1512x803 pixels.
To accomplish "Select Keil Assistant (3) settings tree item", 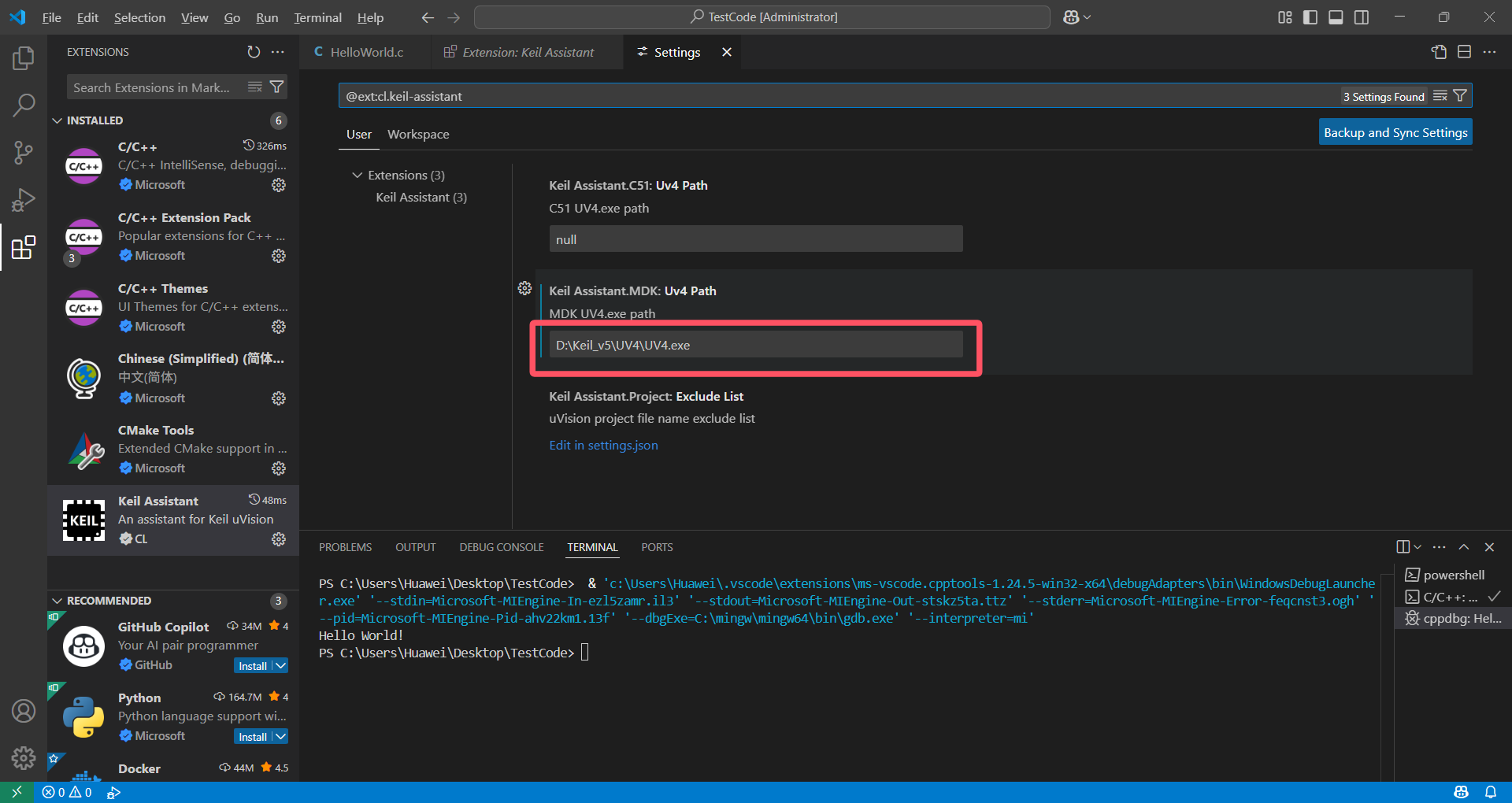I will coord(421,197).
